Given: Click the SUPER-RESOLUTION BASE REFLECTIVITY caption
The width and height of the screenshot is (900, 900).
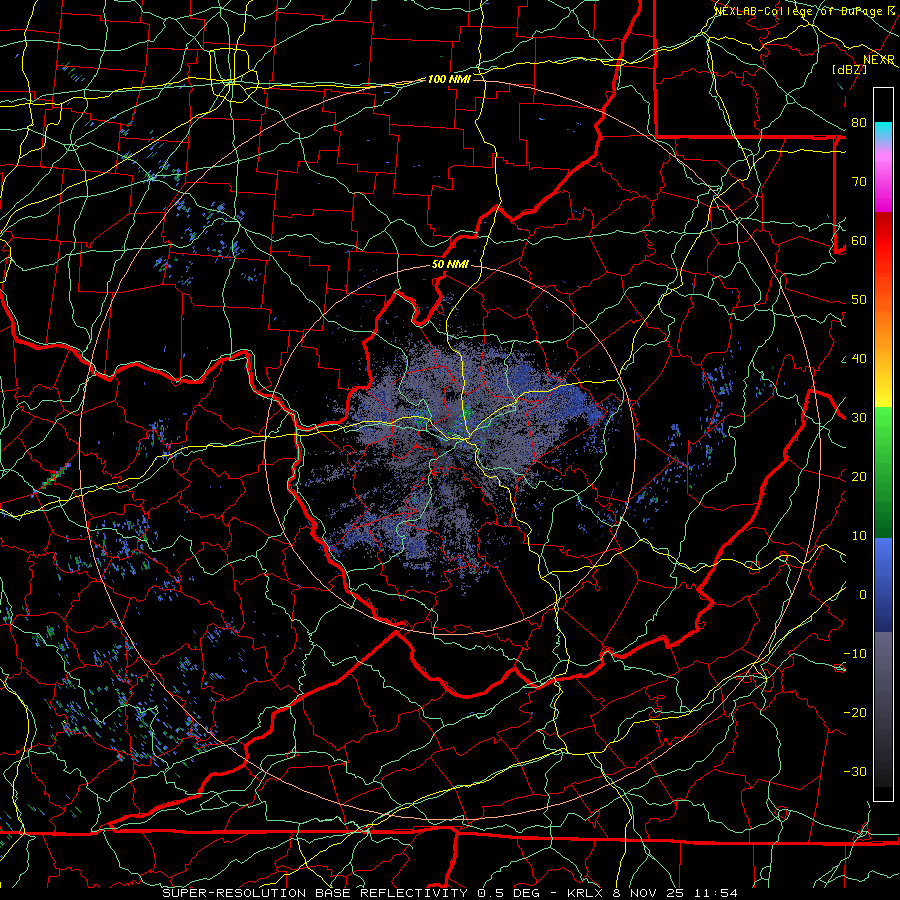Looking at the screenshot, I should (315, 893).
